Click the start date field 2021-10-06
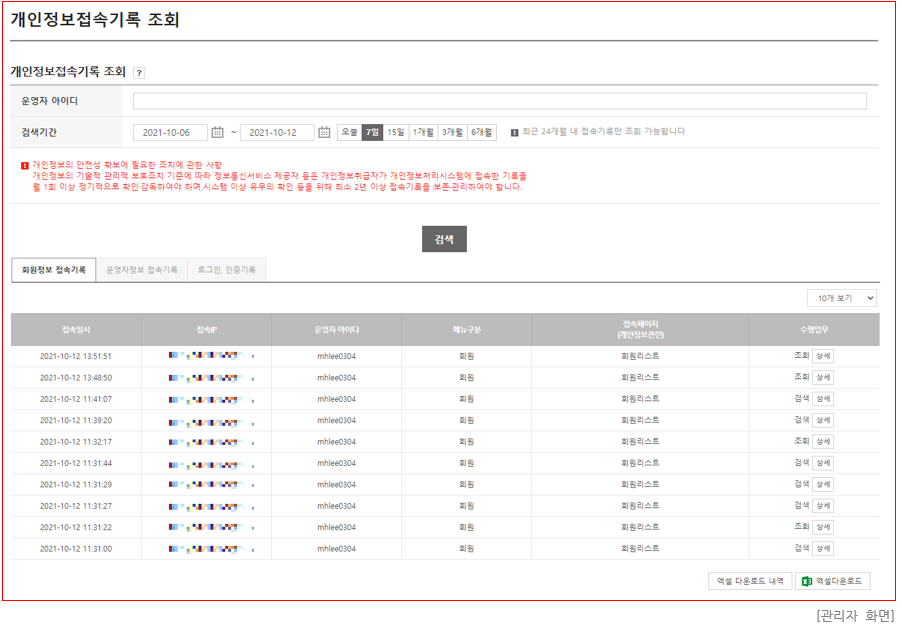Viewport: 904px width, 634px height. pos(170,133)
